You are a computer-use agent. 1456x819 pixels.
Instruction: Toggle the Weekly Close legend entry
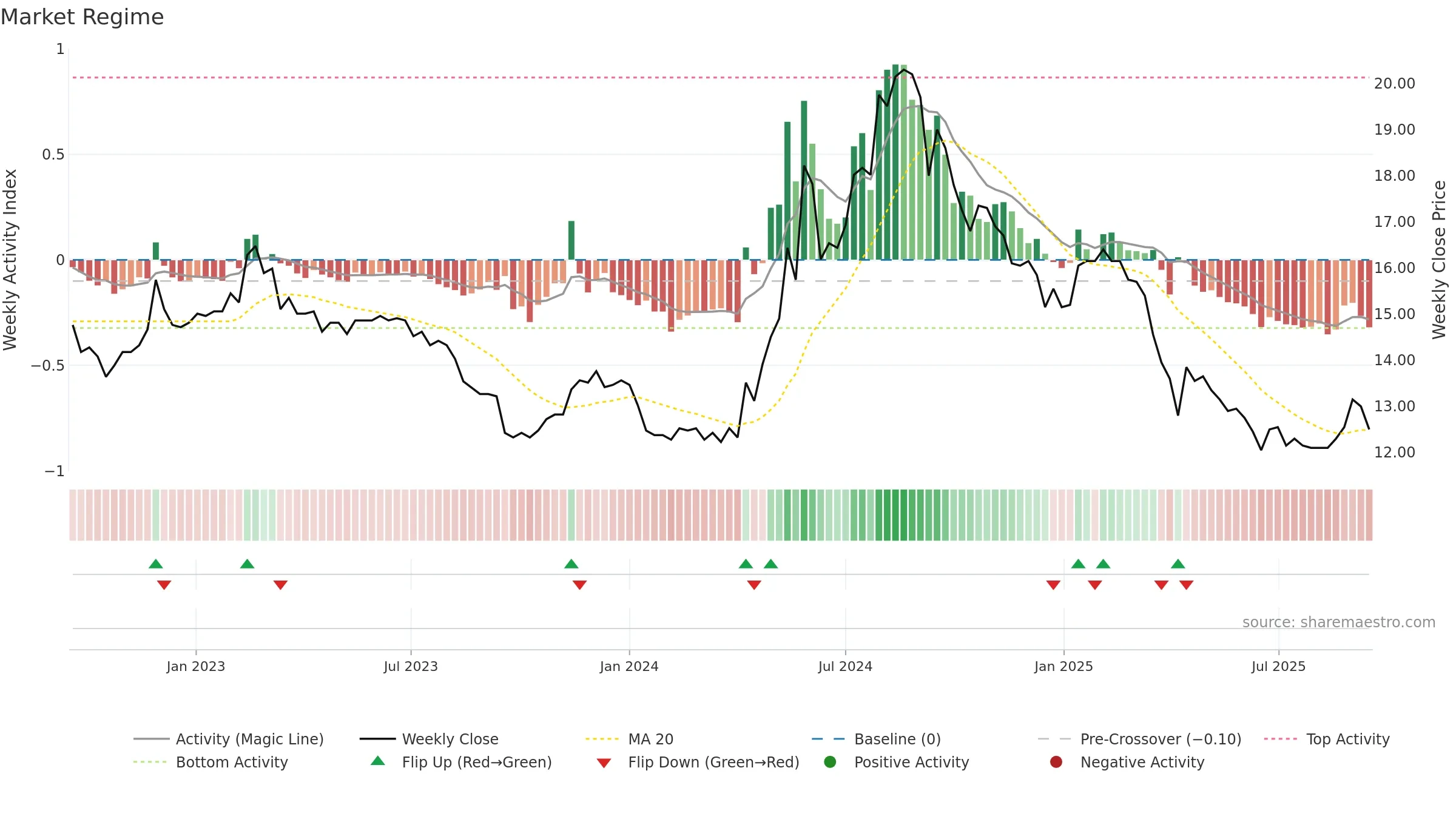(429, 739)
